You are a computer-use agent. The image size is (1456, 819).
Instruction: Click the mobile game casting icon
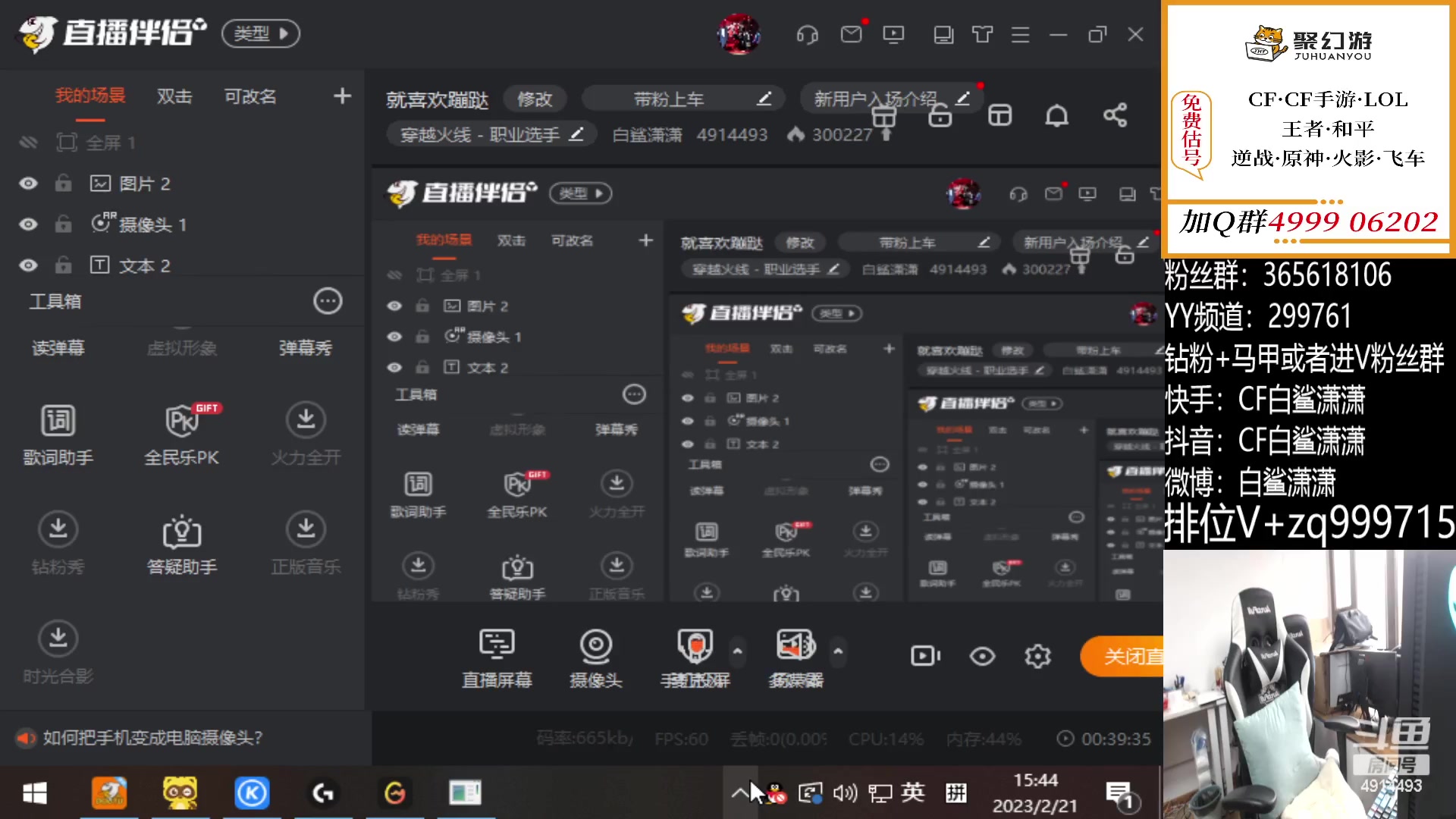(x=695, y=657)
